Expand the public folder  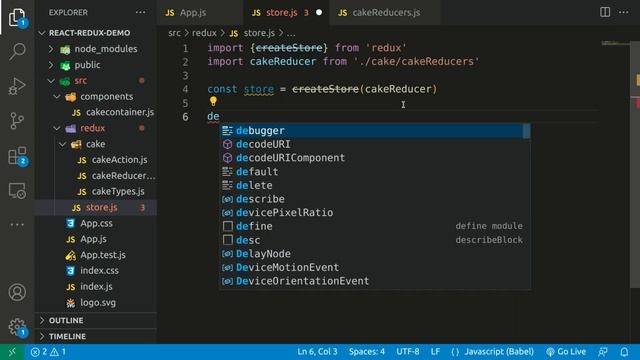click(96, 65)
